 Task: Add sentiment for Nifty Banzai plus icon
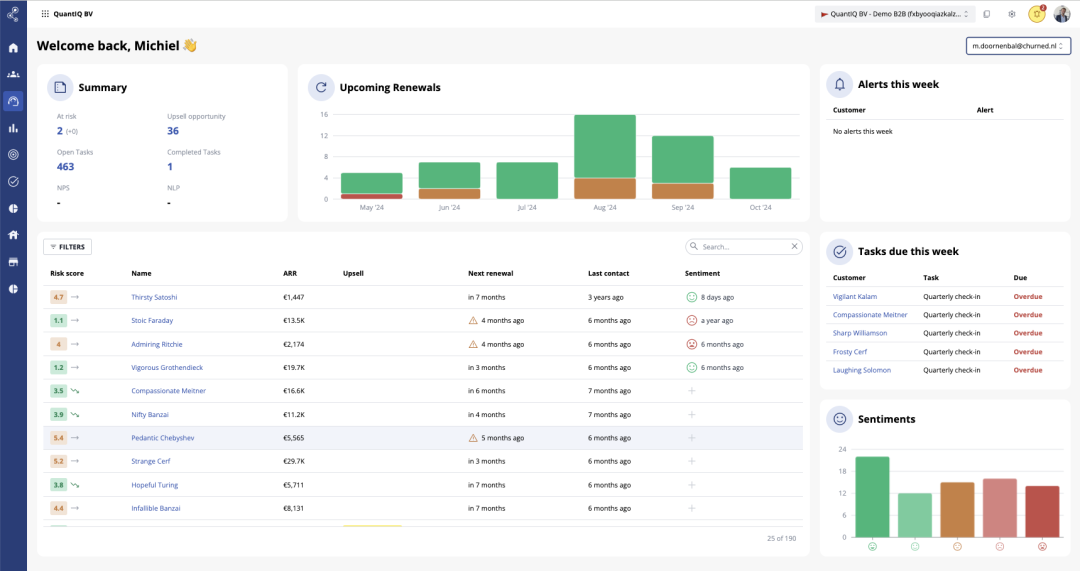pos(692,415)
